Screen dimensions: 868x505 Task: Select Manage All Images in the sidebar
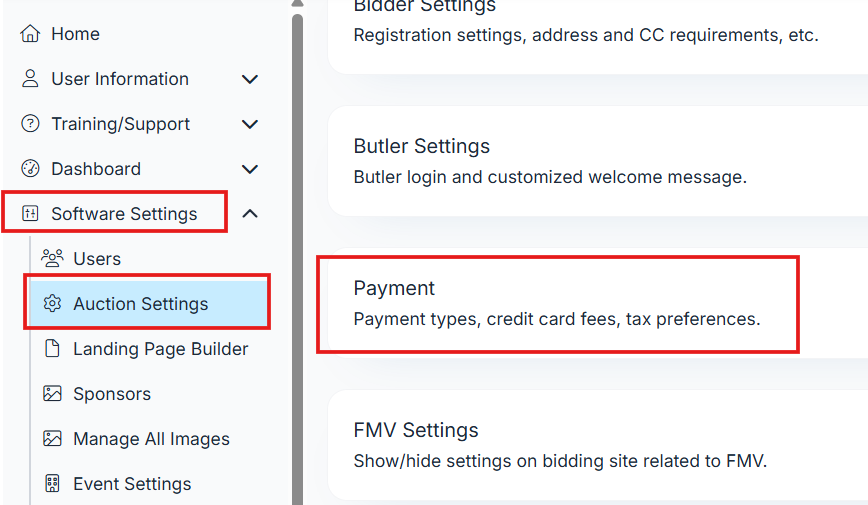(x=150, y=439)
